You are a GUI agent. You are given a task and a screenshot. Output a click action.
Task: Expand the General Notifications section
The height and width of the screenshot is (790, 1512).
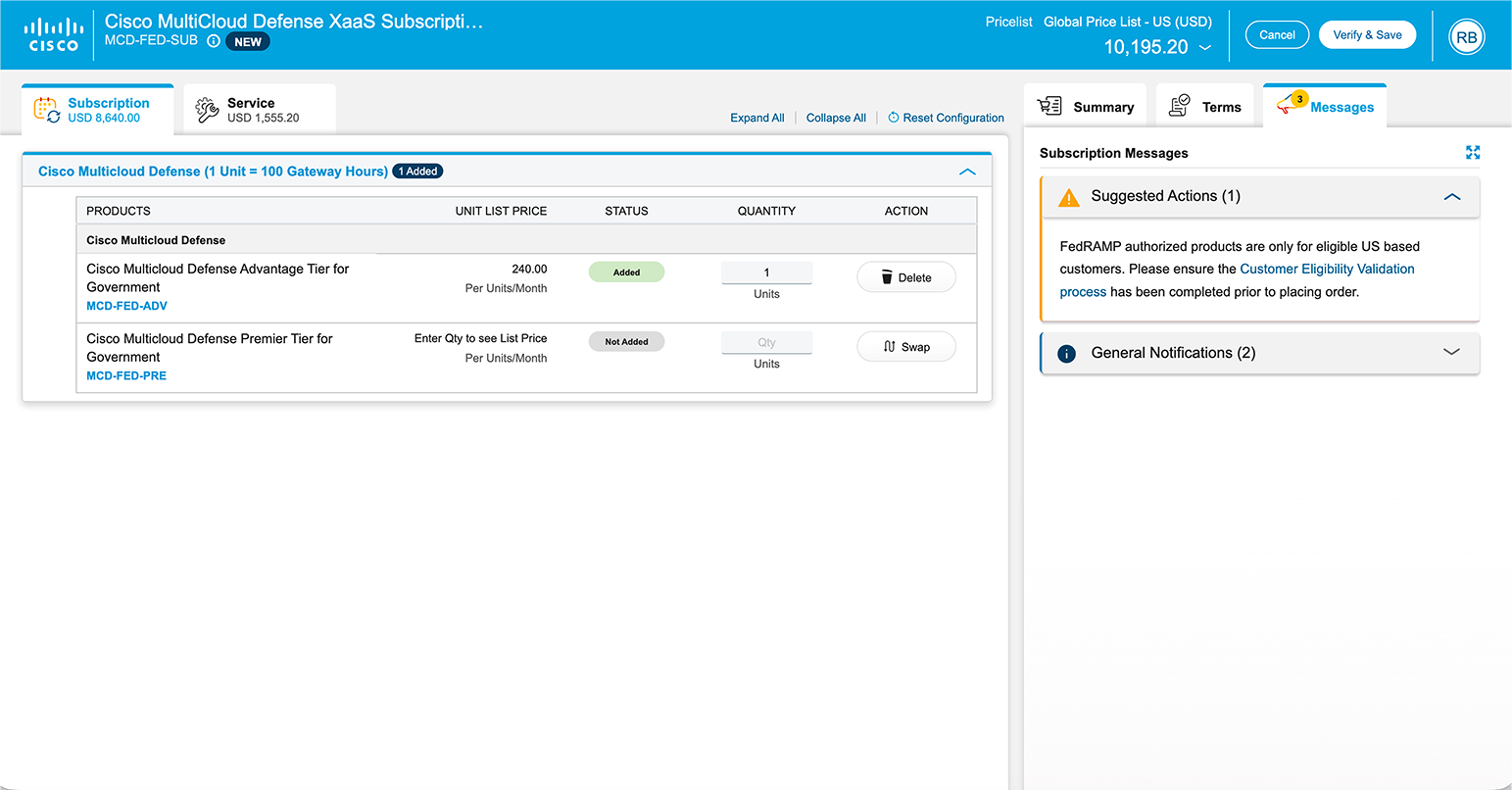pos(1452,352)
